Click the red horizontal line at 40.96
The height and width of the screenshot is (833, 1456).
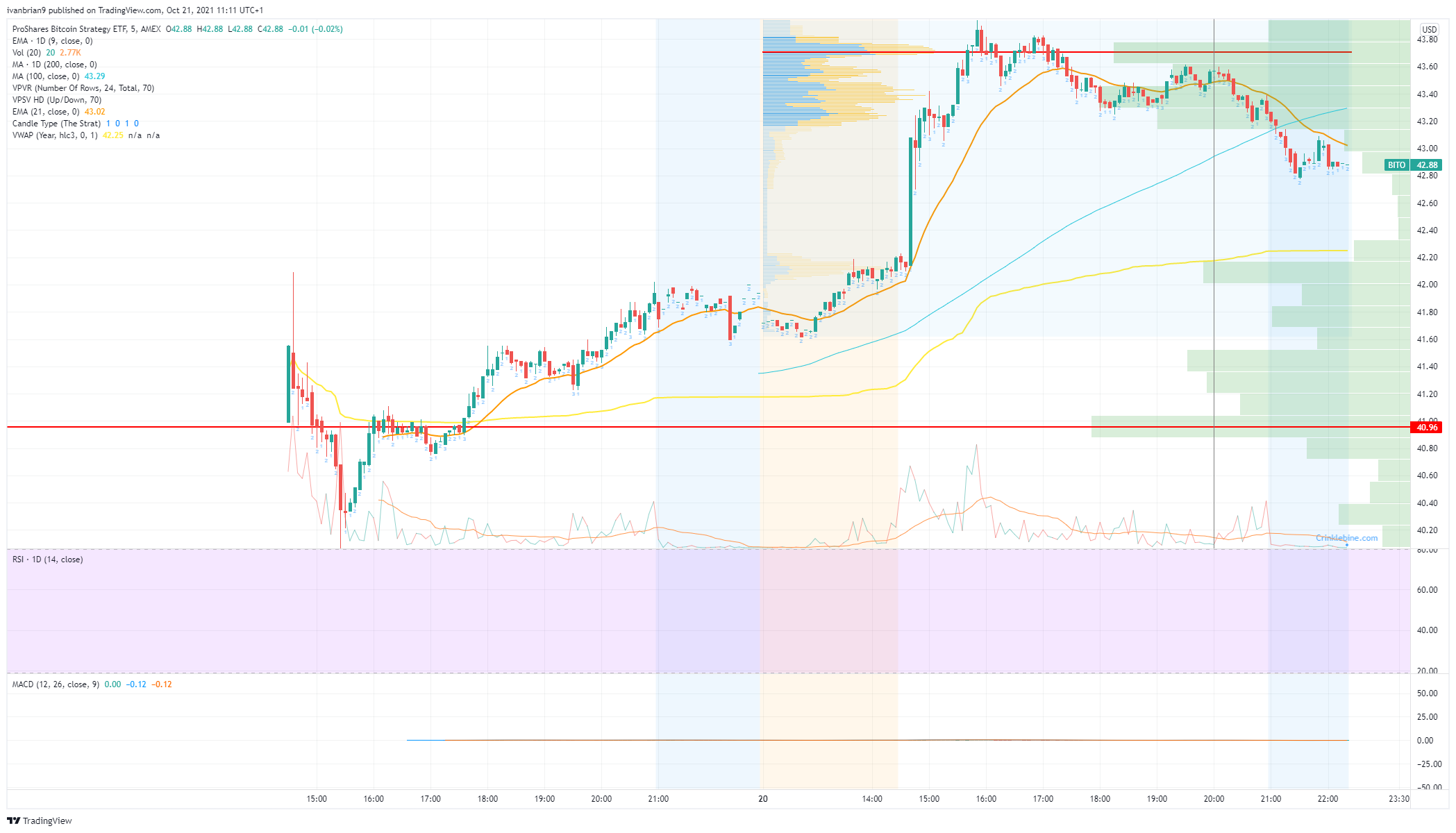708,427
